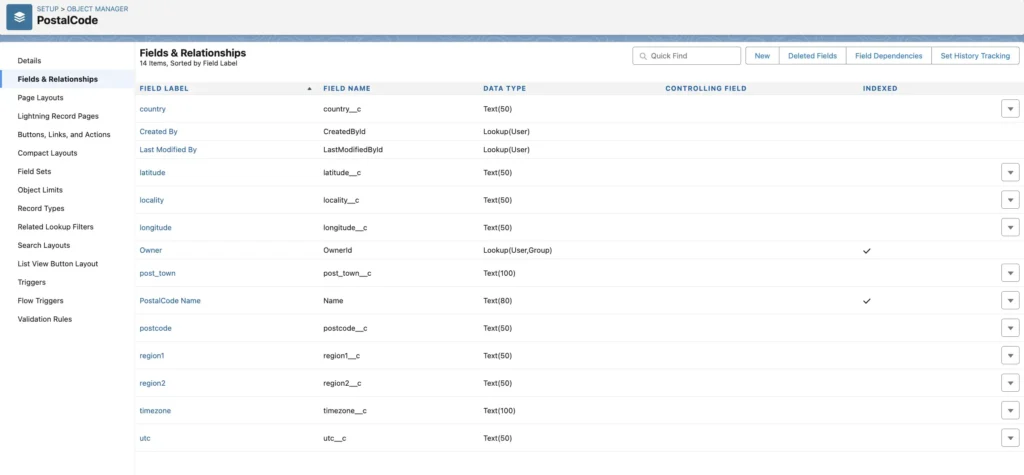Sort by the Data Type column header
Viewport: 1024px width, 475px height.
point(504,89)
